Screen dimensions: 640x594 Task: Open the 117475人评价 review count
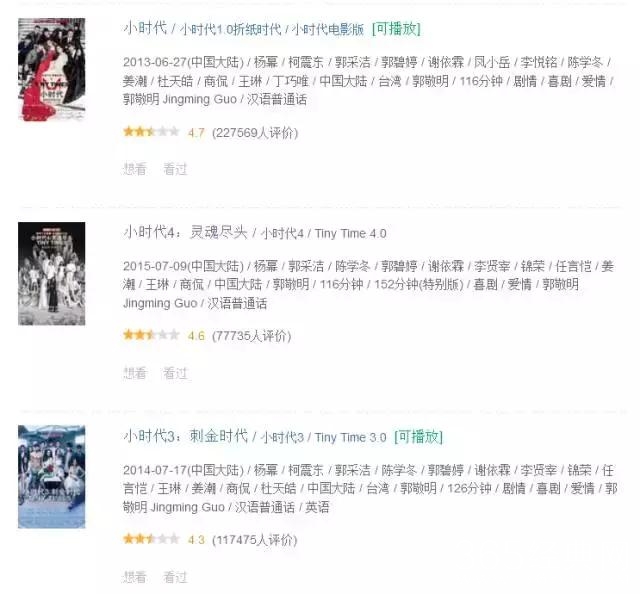255,540
